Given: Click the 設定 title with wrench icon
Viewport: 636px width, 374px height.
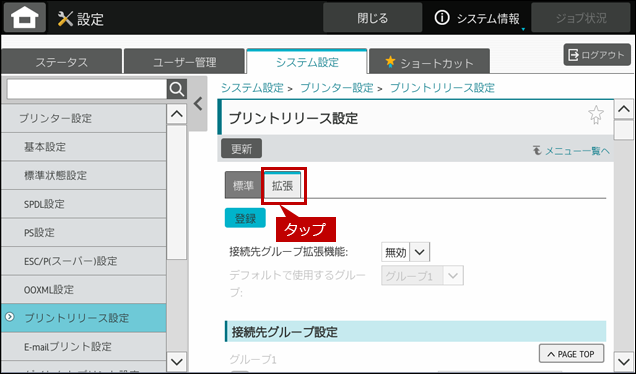Looking at the screenshot, I should (81, 19).
